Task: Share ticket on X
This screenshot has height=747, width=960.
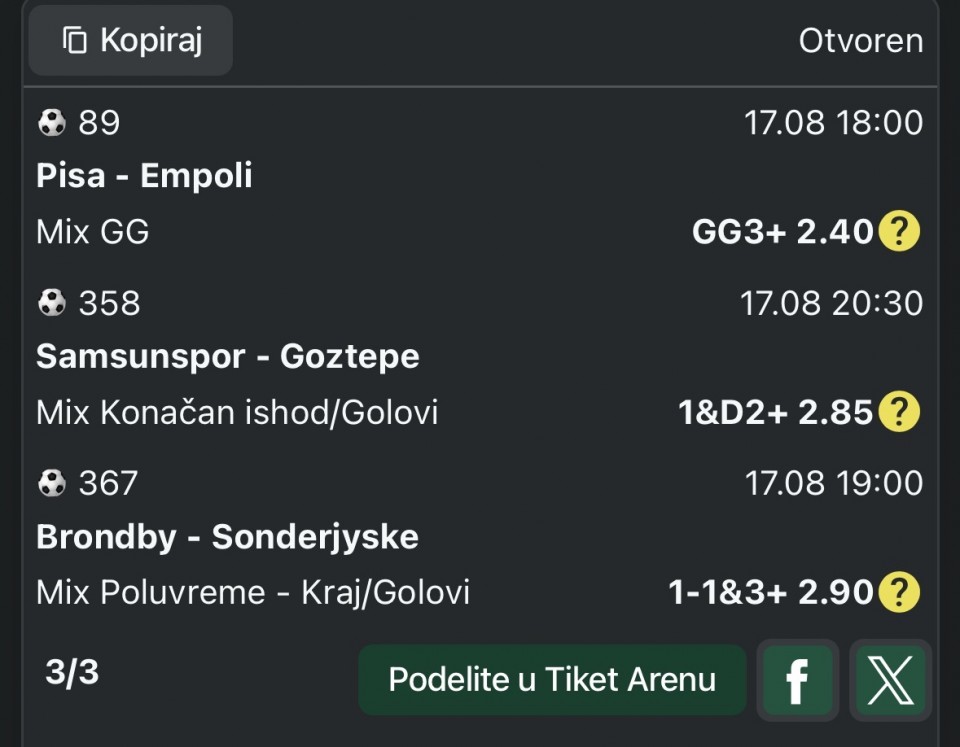Action: 890,679
